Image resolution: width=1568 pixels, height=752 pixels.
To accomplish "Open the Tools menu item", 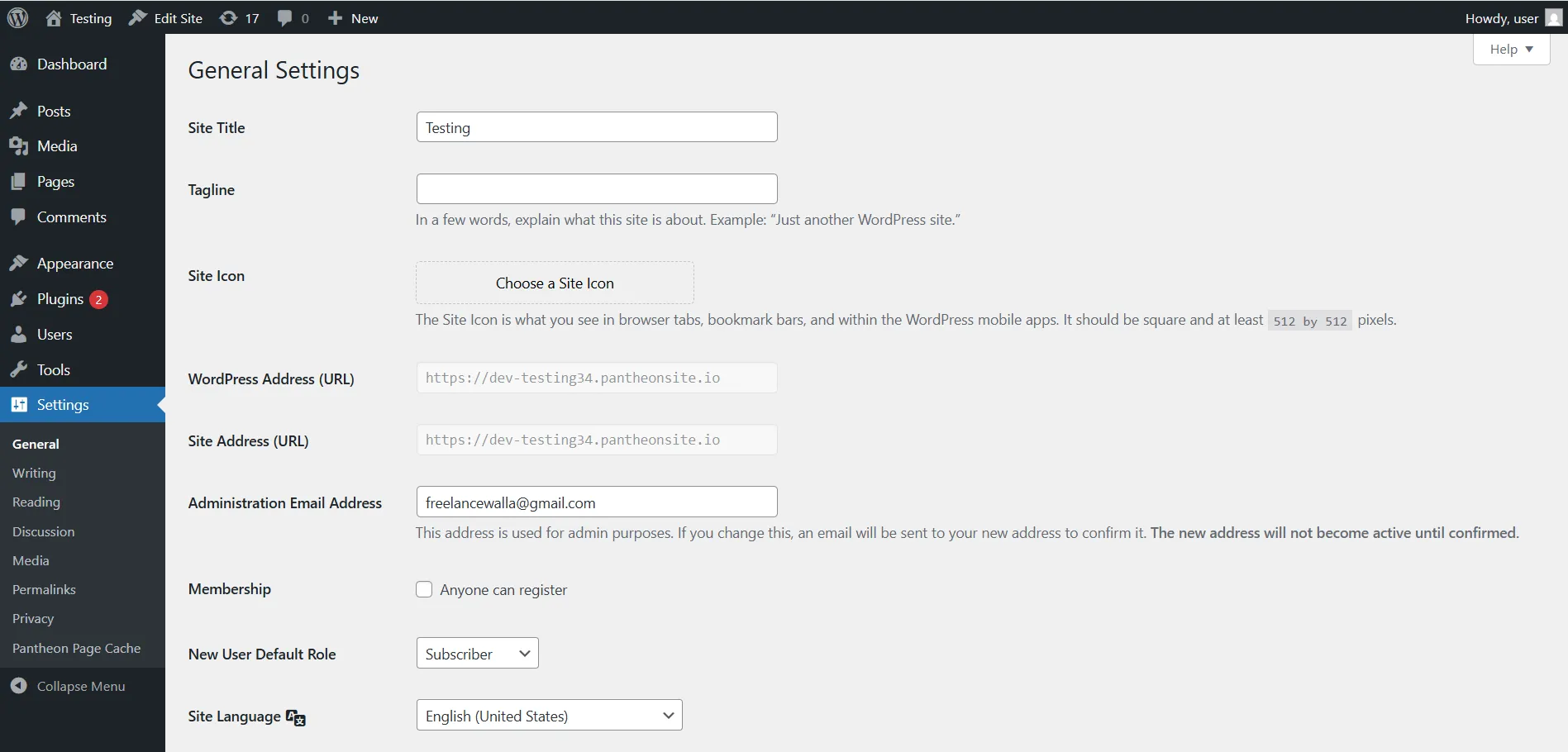I will (83, 370).
